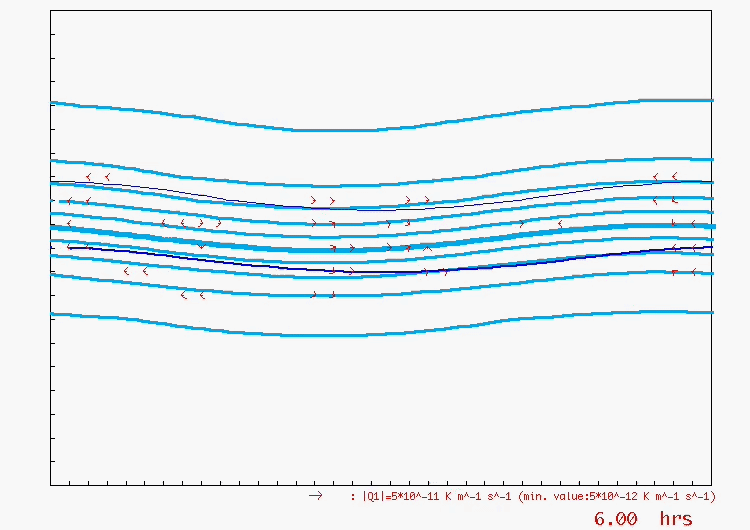Click the leftmost red arrow of the top-left pair
Screen dimensions: 750x530
point(89,177)
